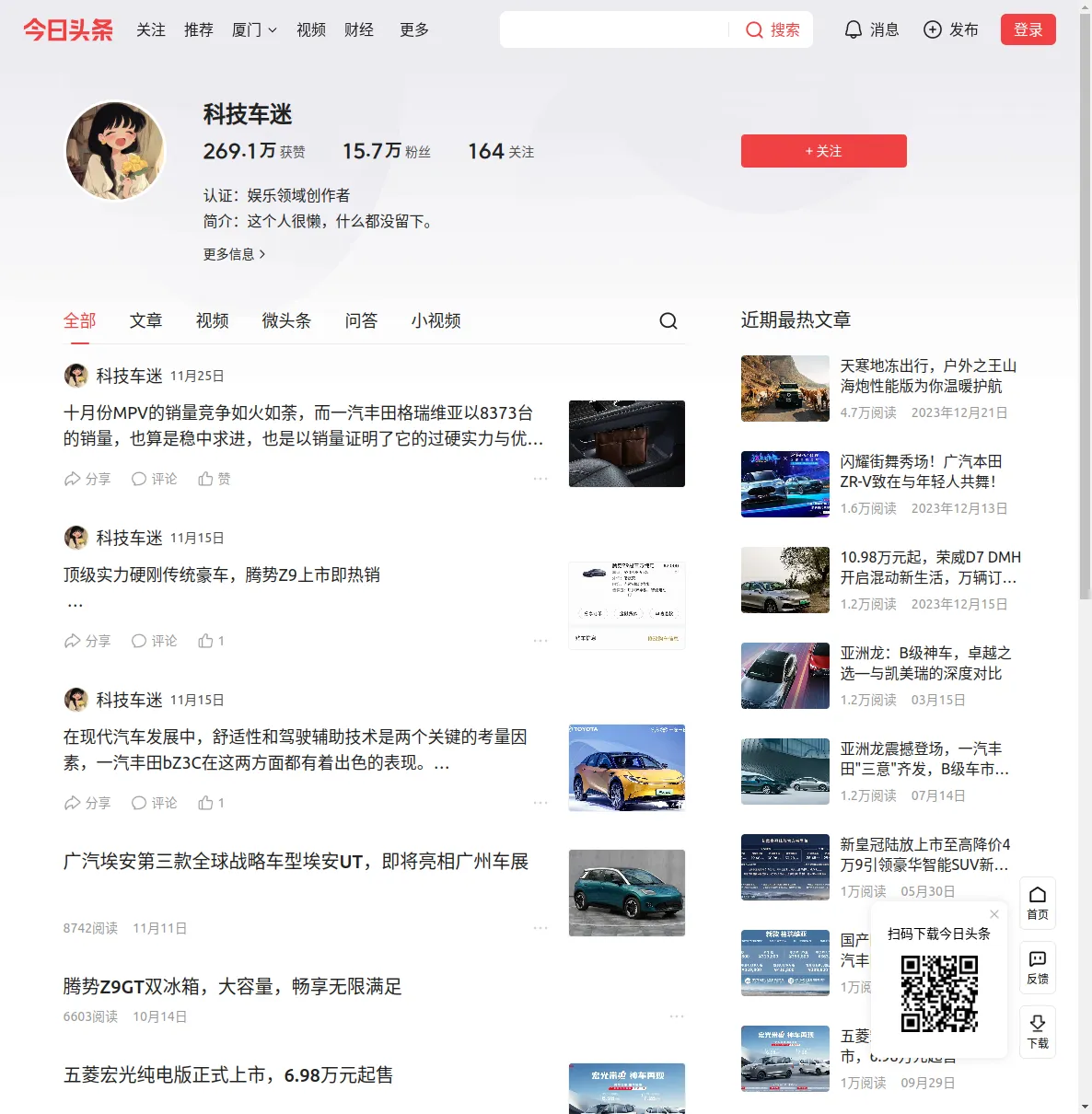This screenshot has height=1114, width=1092.
Task: Scan the 今日头条 download QR code
Action: pyautogui.click(x=939, y=993)
